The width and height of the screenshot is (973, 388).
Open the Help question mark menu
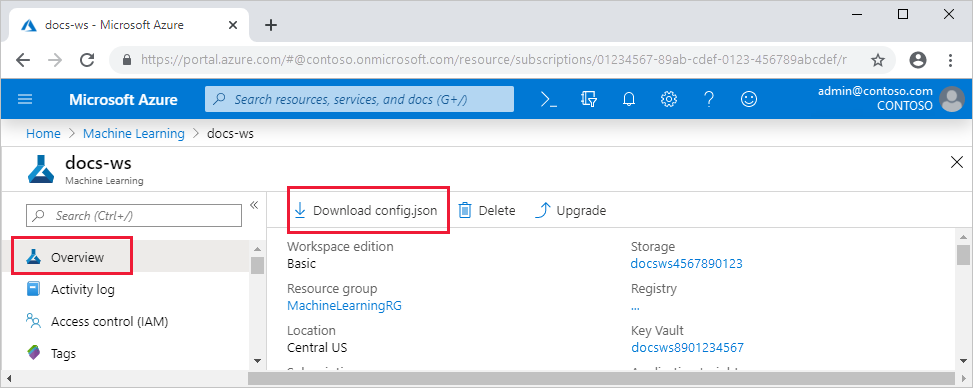709,99
